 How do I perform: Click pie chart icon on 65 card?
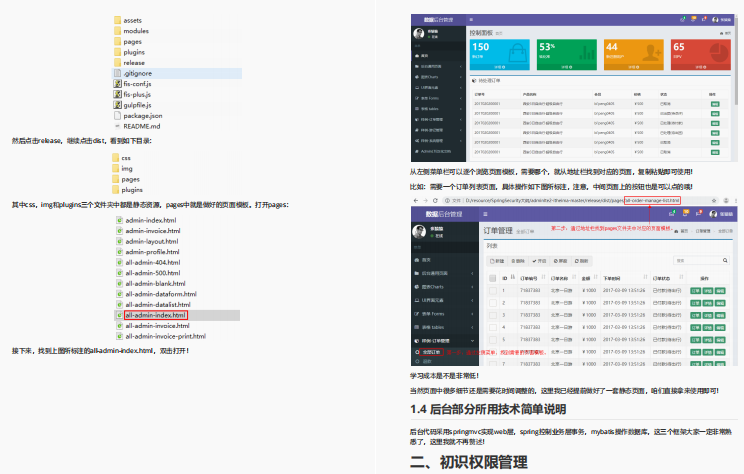pos(720,52)
